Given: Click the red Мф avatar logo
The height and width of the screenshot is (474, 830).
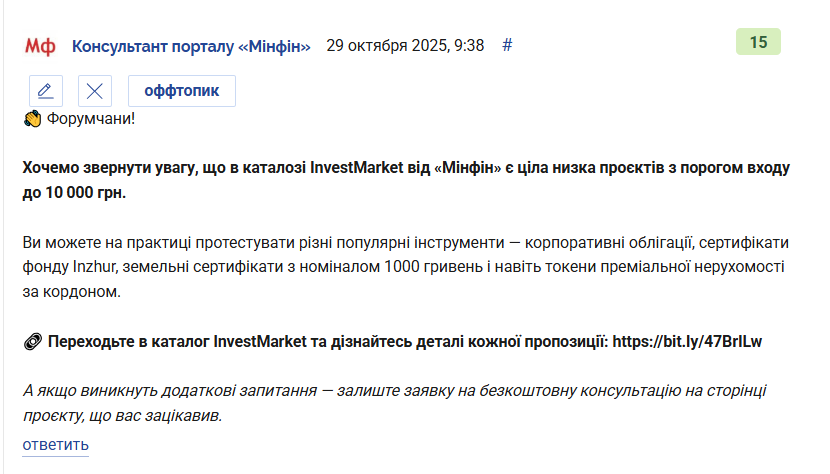Looking at the screenshot, I should tap(40, 47).
